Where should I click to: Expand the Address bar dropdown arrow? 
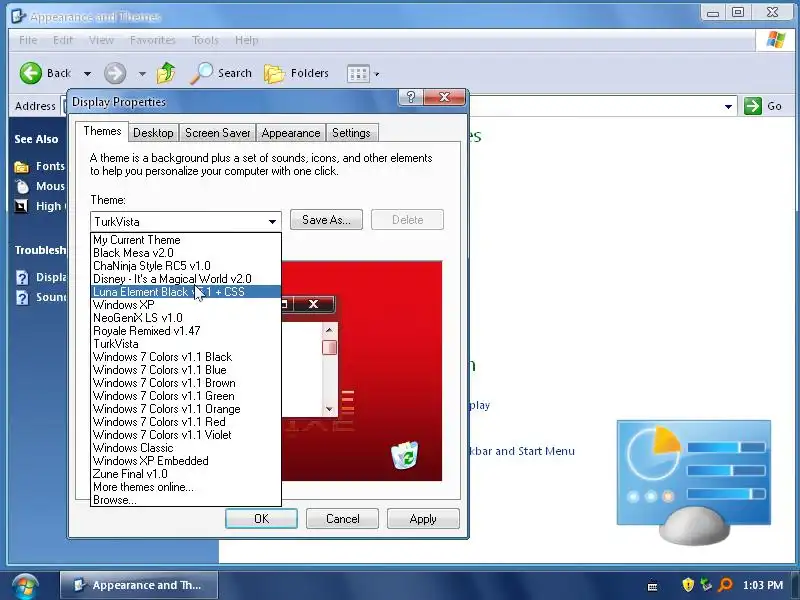(x=728, y=106)
